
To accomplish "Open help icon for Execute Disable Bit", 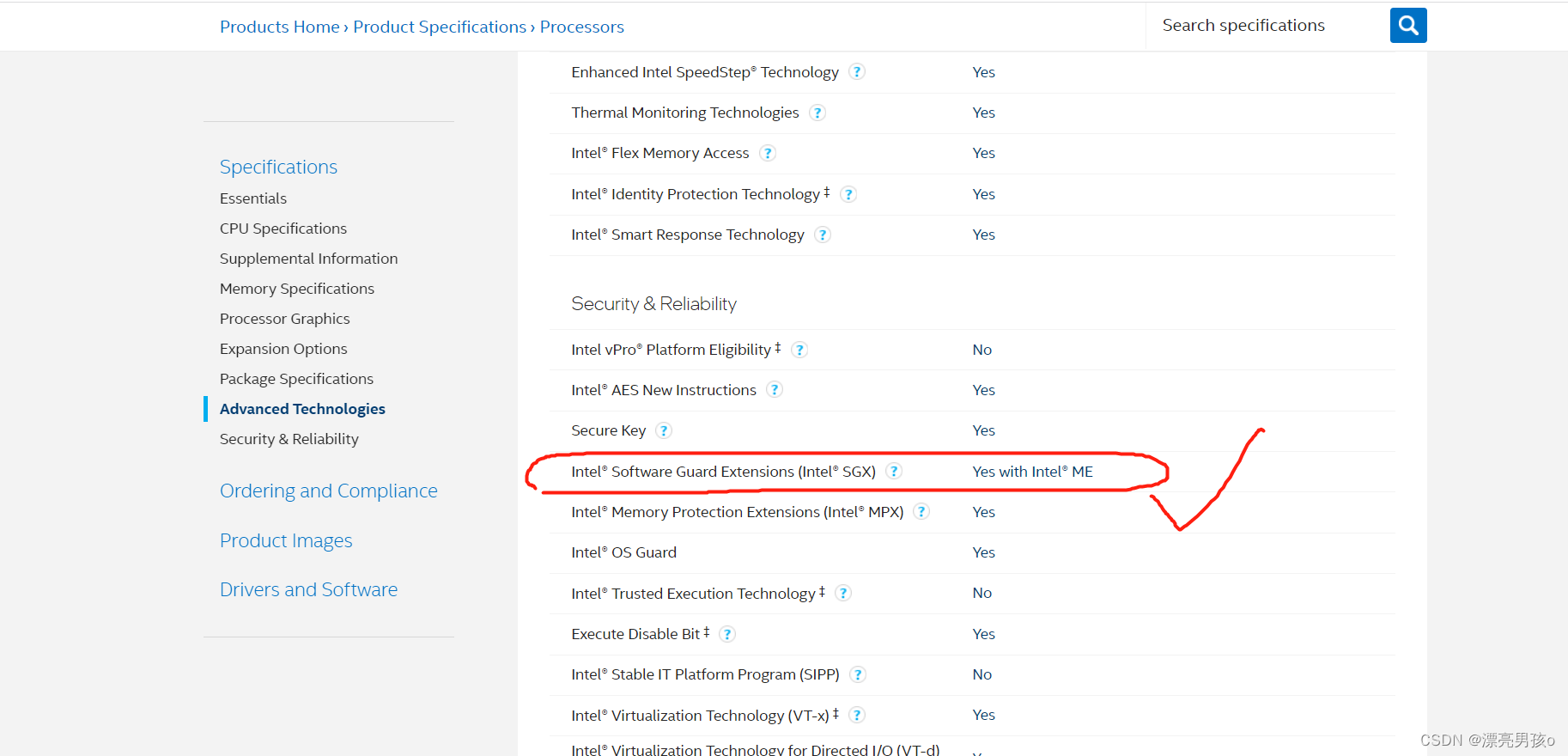I will (727, 634).
